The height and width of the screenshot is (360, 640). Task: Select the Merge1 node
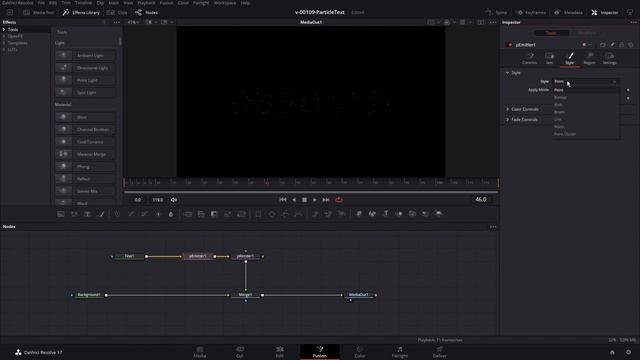click(x=245, y=295)
